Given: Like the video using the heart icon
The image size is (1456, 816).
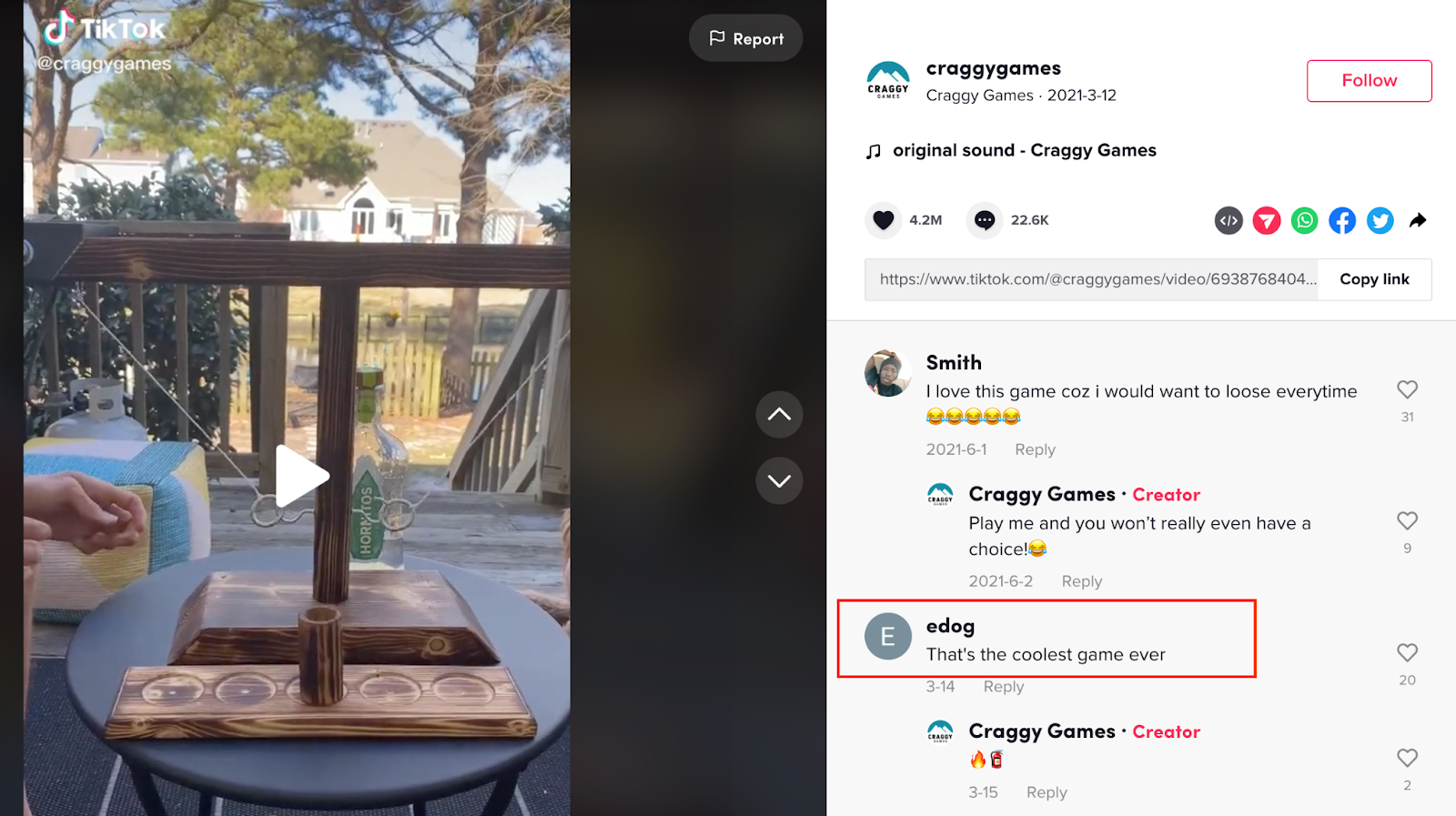Looking at the screenshot, I should tap(883, 220).
